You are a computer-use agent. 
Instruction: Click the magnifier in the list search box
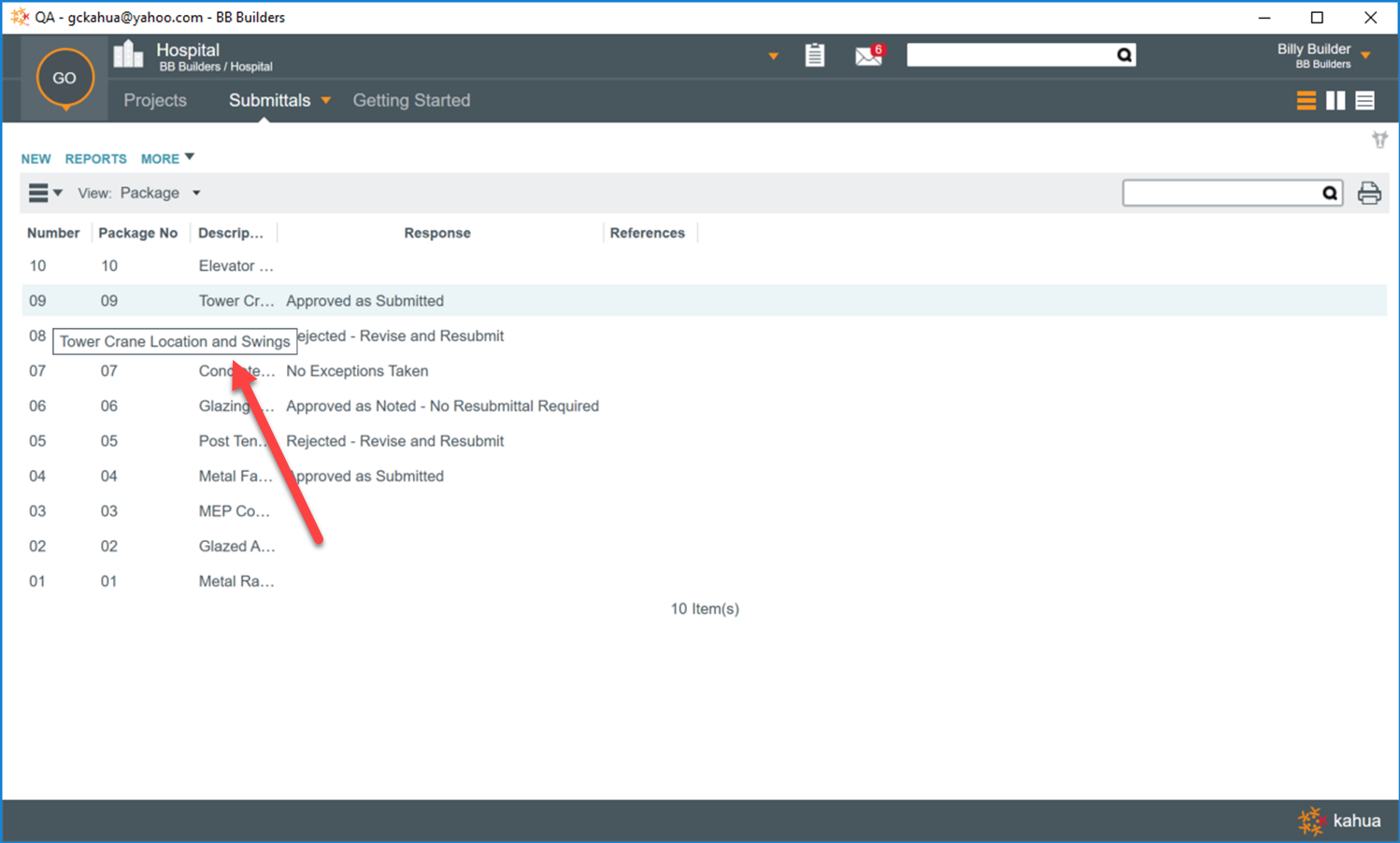(1330, 193)
